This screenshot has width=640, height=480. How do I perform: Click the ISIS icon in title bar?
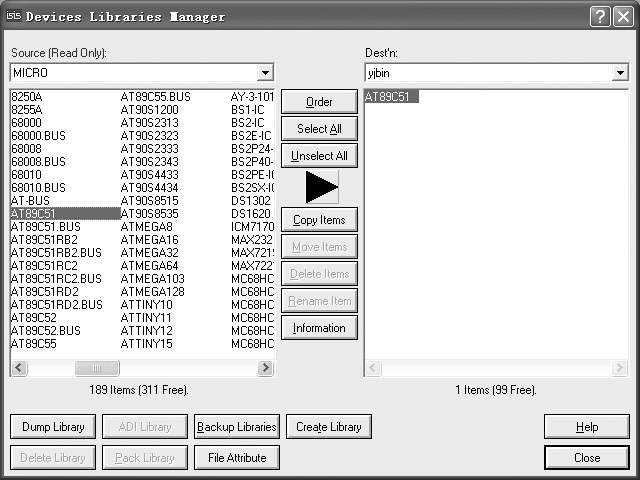(12, 16)
